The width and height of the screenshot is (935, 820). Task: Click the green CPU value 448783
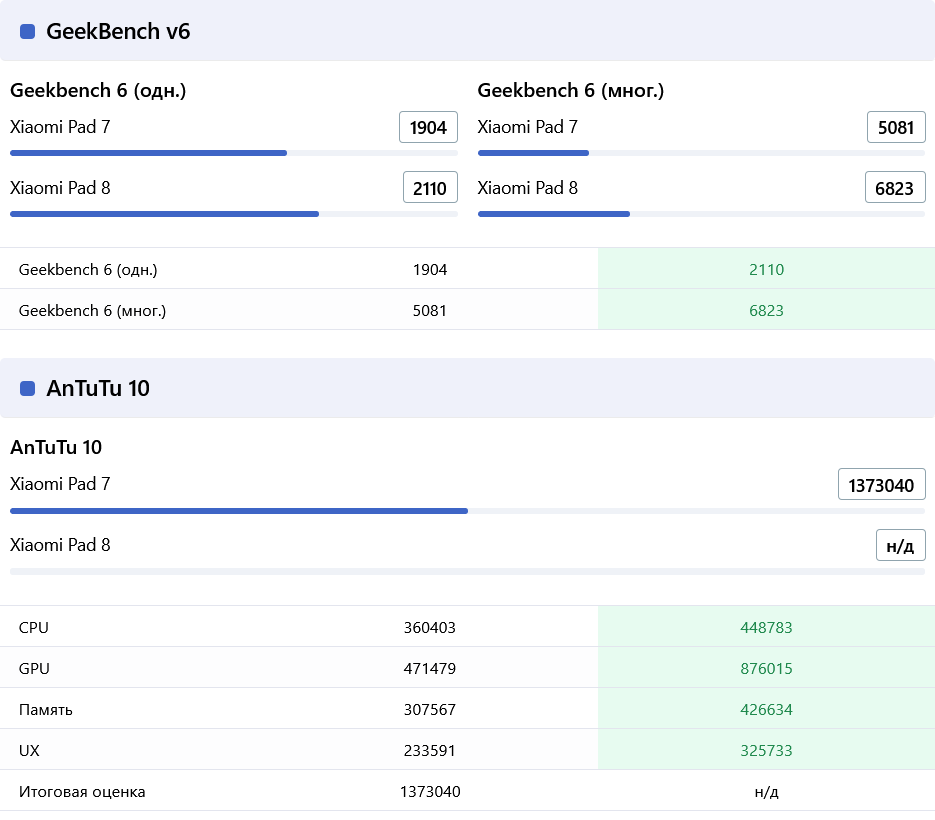766,627
